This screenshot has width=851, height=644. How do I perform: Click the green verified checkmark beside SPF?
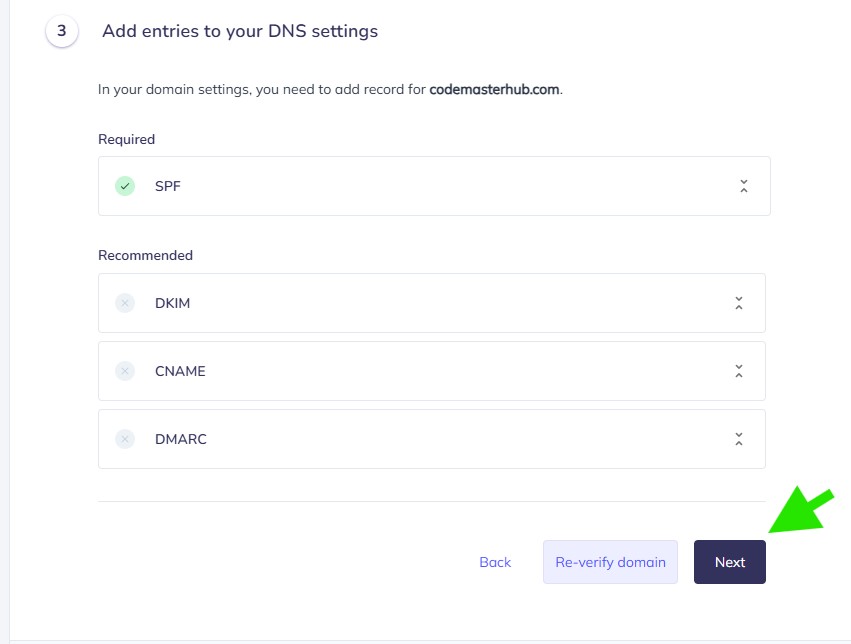(125, 186)
